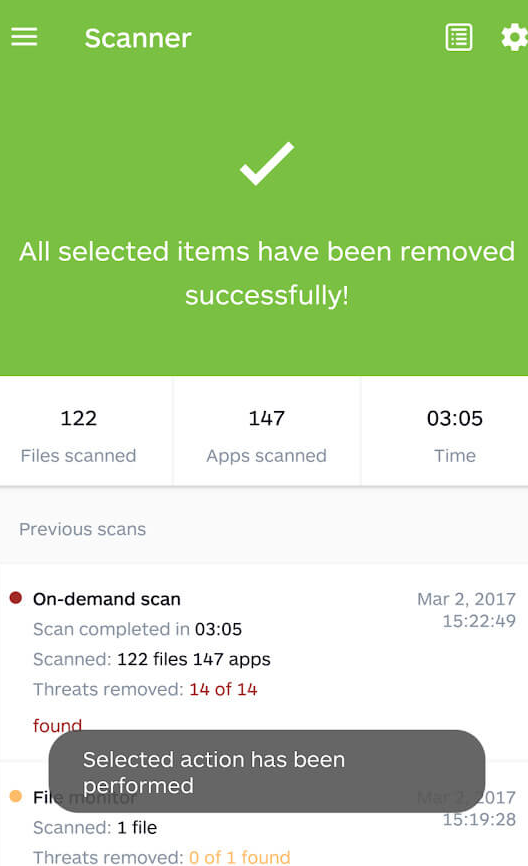Open the hamburger navigation menu
528x866 pixels.
[24, 38]
